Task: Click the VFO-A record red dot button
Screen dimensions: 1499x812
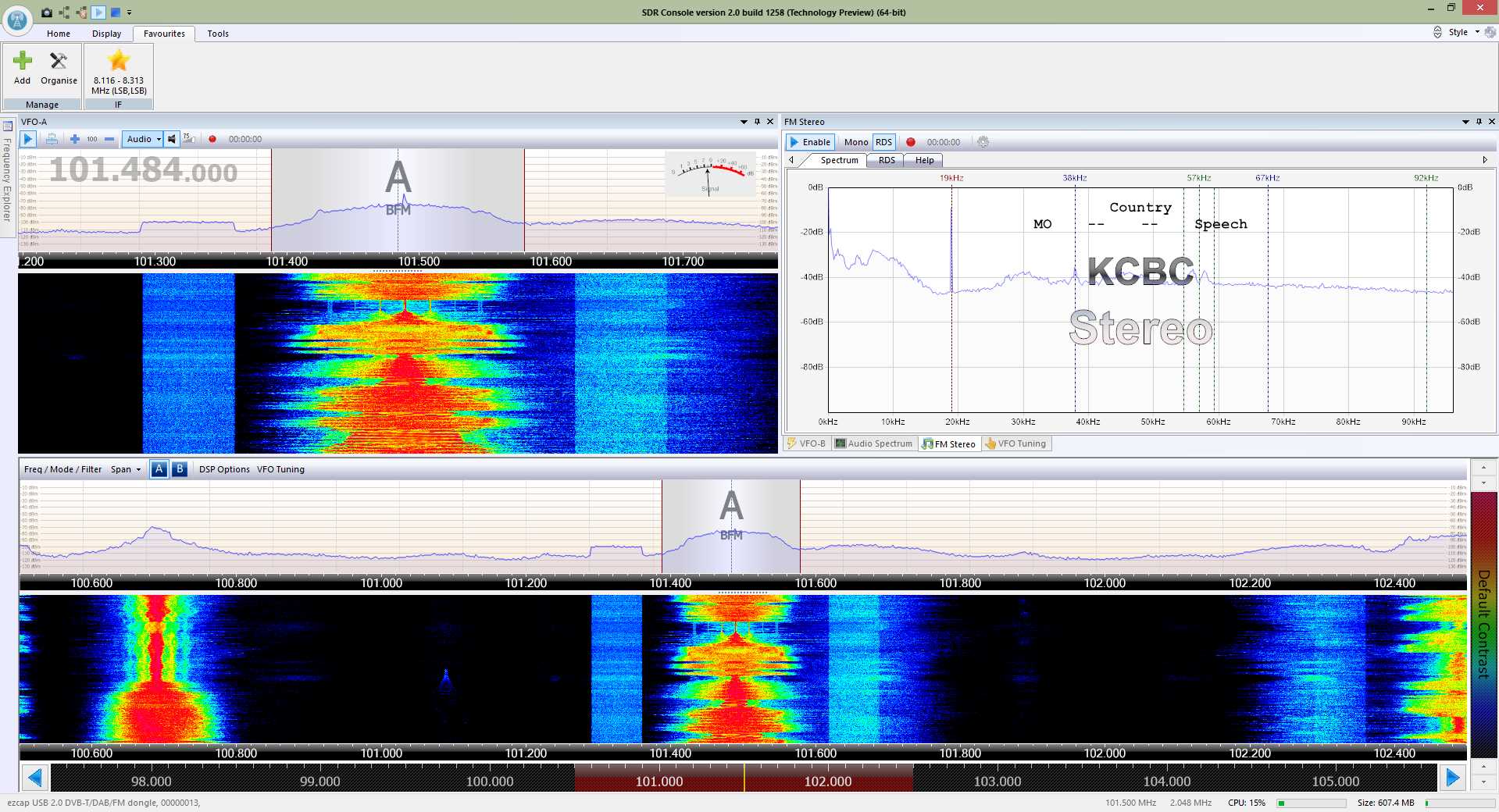Action: [x=212, y=139]
